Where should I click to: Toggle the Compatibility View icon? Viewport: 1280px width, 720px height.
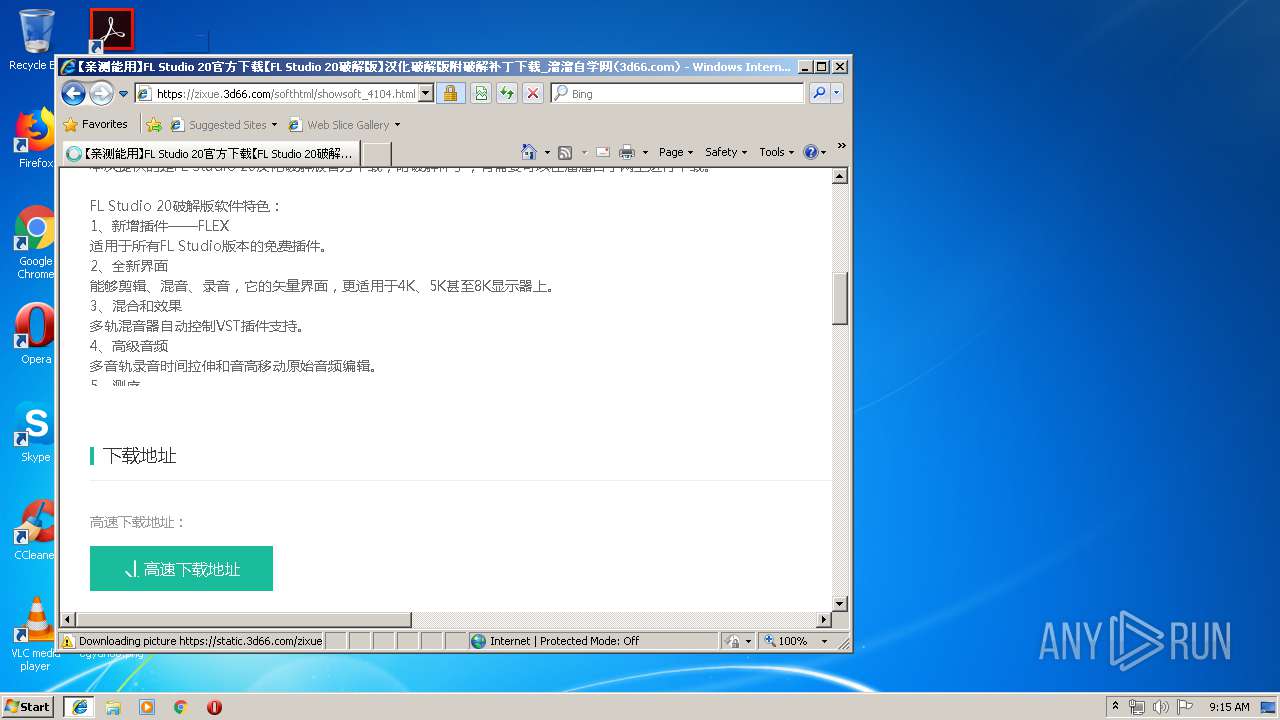481,94
